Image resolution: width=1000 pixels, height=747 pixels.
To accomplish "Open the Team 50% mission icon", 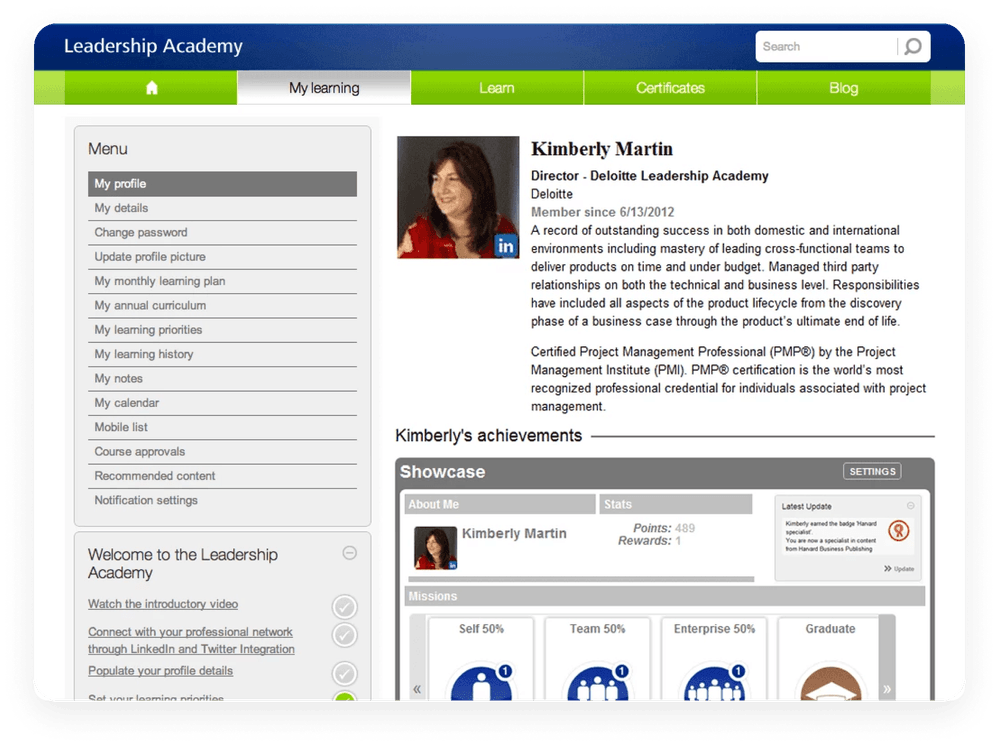I will (597, 683).
